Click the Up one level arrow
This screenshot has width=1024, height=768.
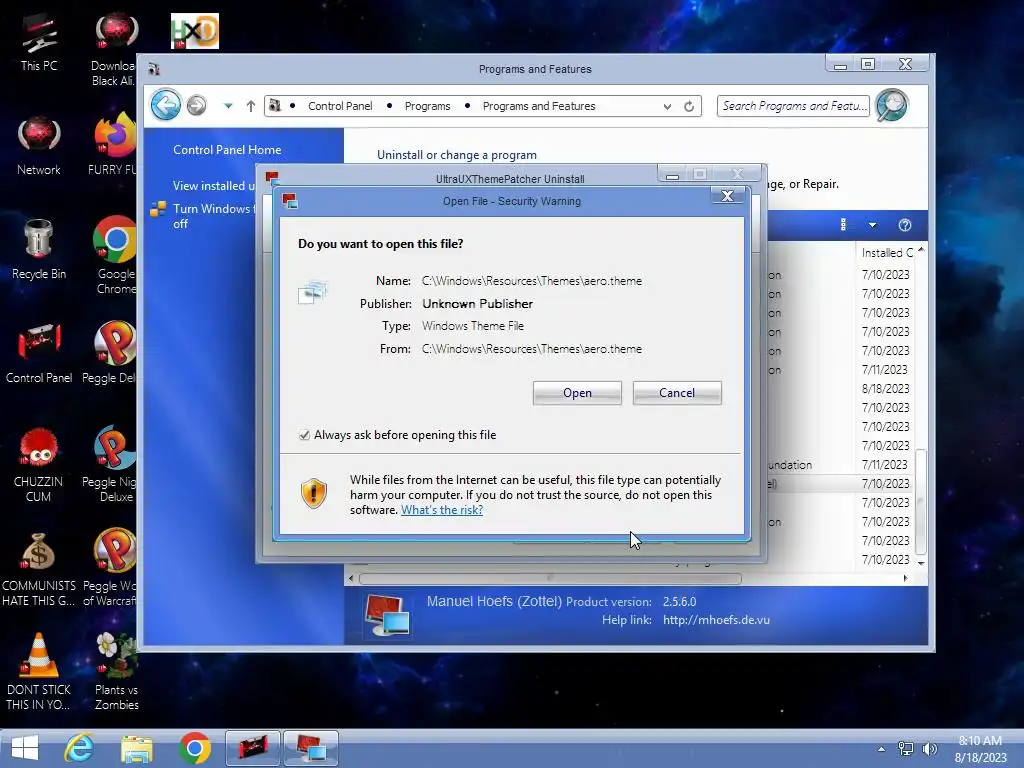(251, 106)
